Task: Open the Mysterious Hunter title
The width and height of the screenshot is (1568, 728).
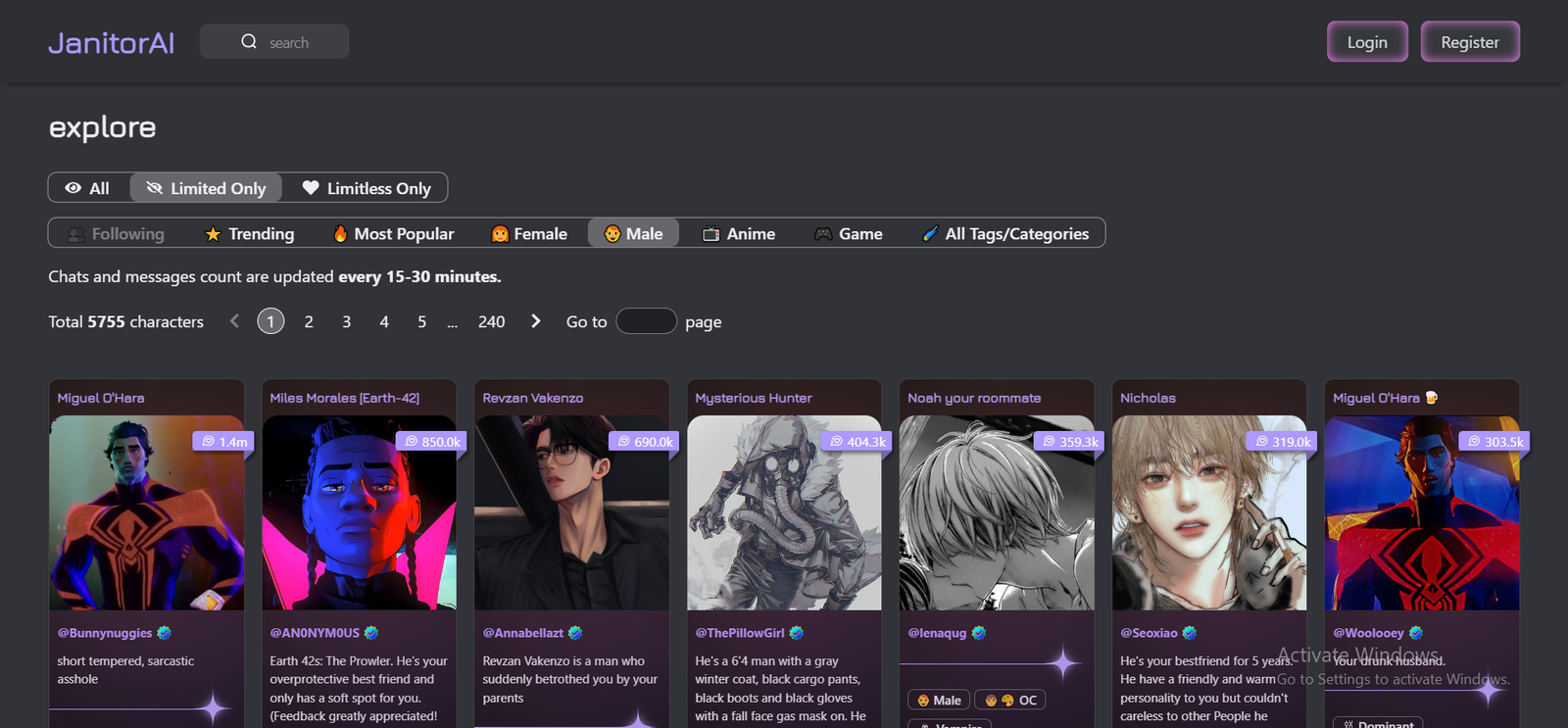Action: tap(754, 398)
